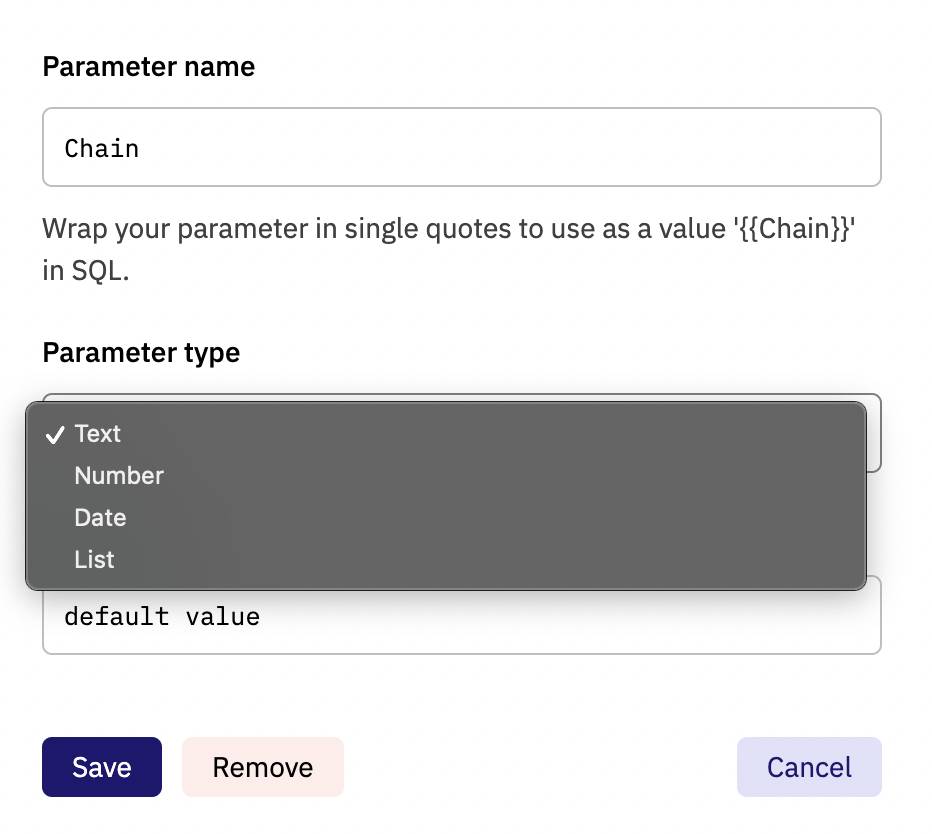
Task: Select the Text parameter type option
Action: point(446,434)
